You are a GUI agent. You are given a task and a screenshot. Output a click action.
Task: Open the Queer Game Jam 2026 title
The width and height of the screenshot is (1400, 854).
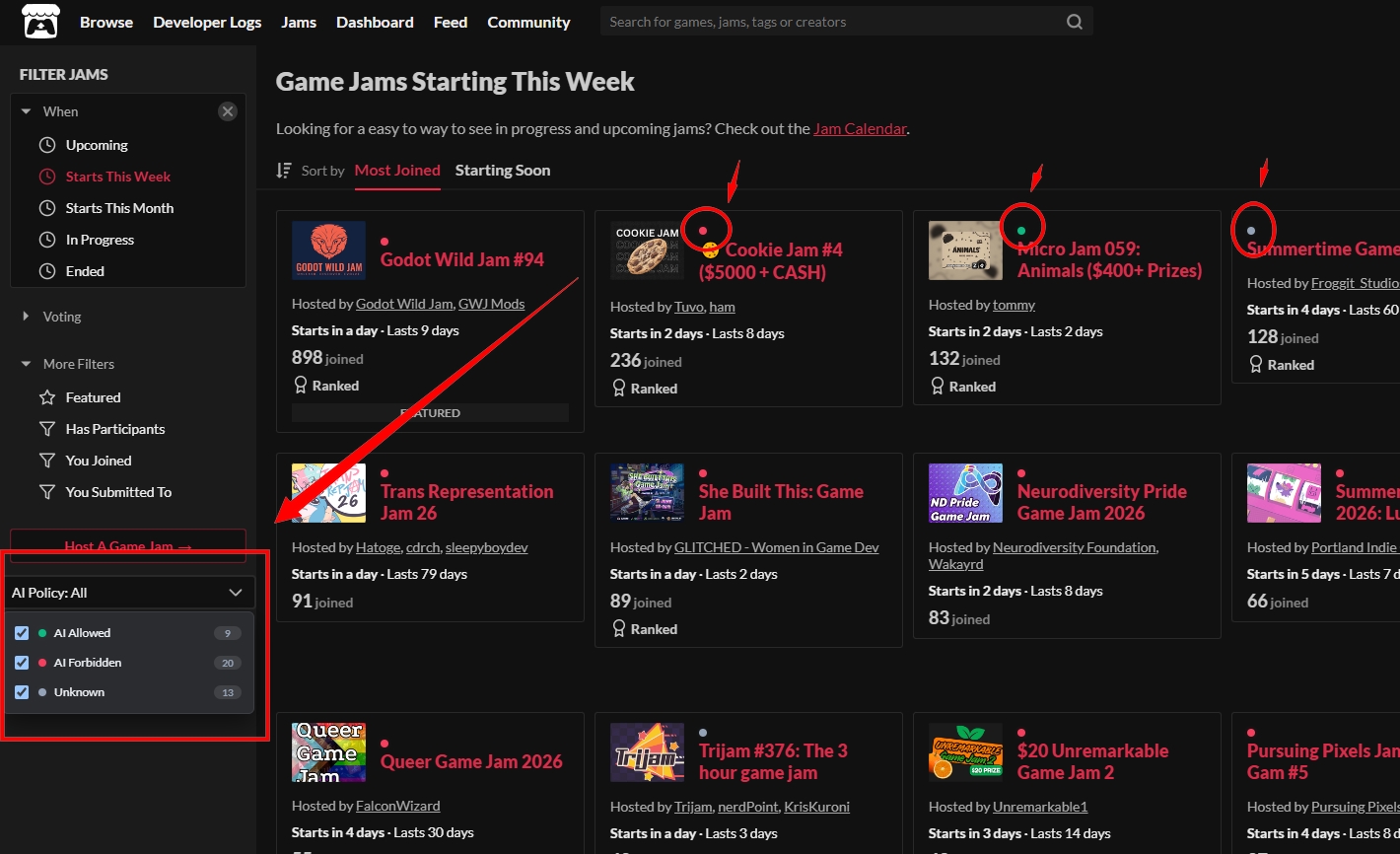(471, 761)
